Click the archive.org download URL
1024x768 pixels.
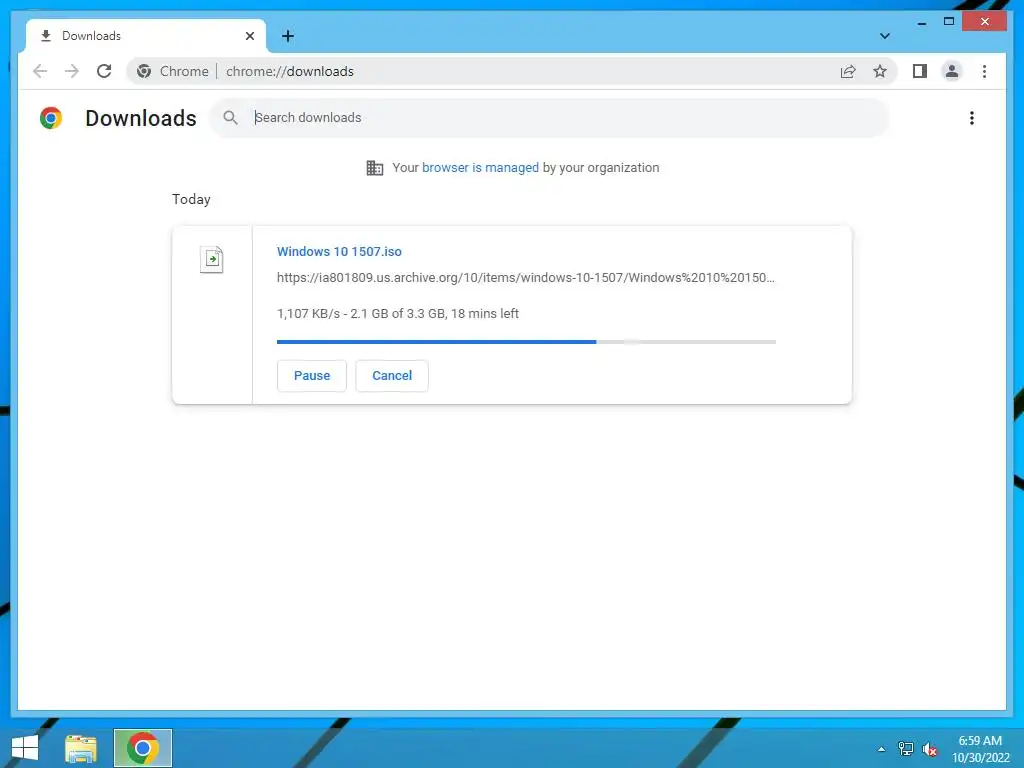[526, 278]
